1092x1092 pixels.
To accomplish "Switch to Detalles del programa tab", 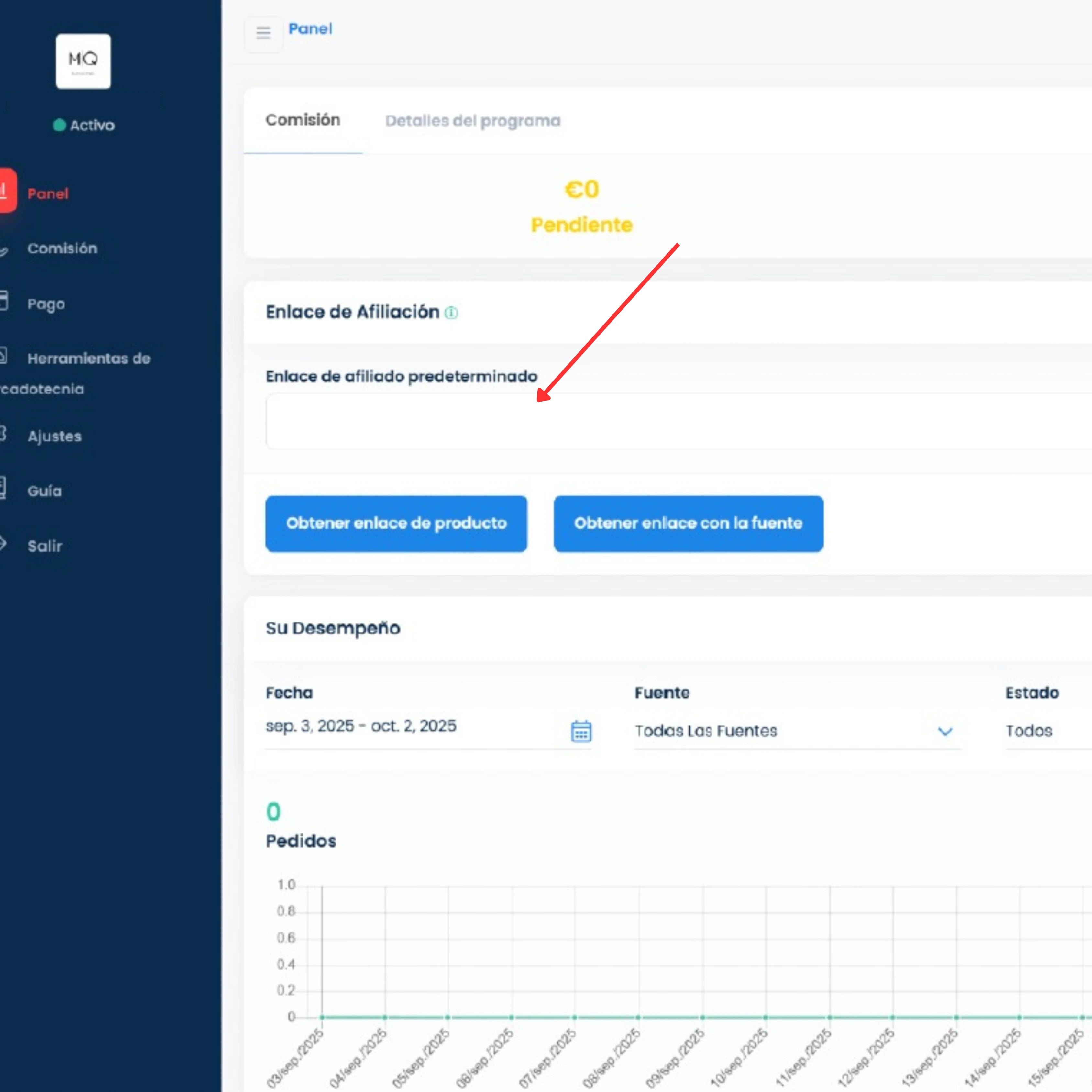I will (x=472, y=121).
